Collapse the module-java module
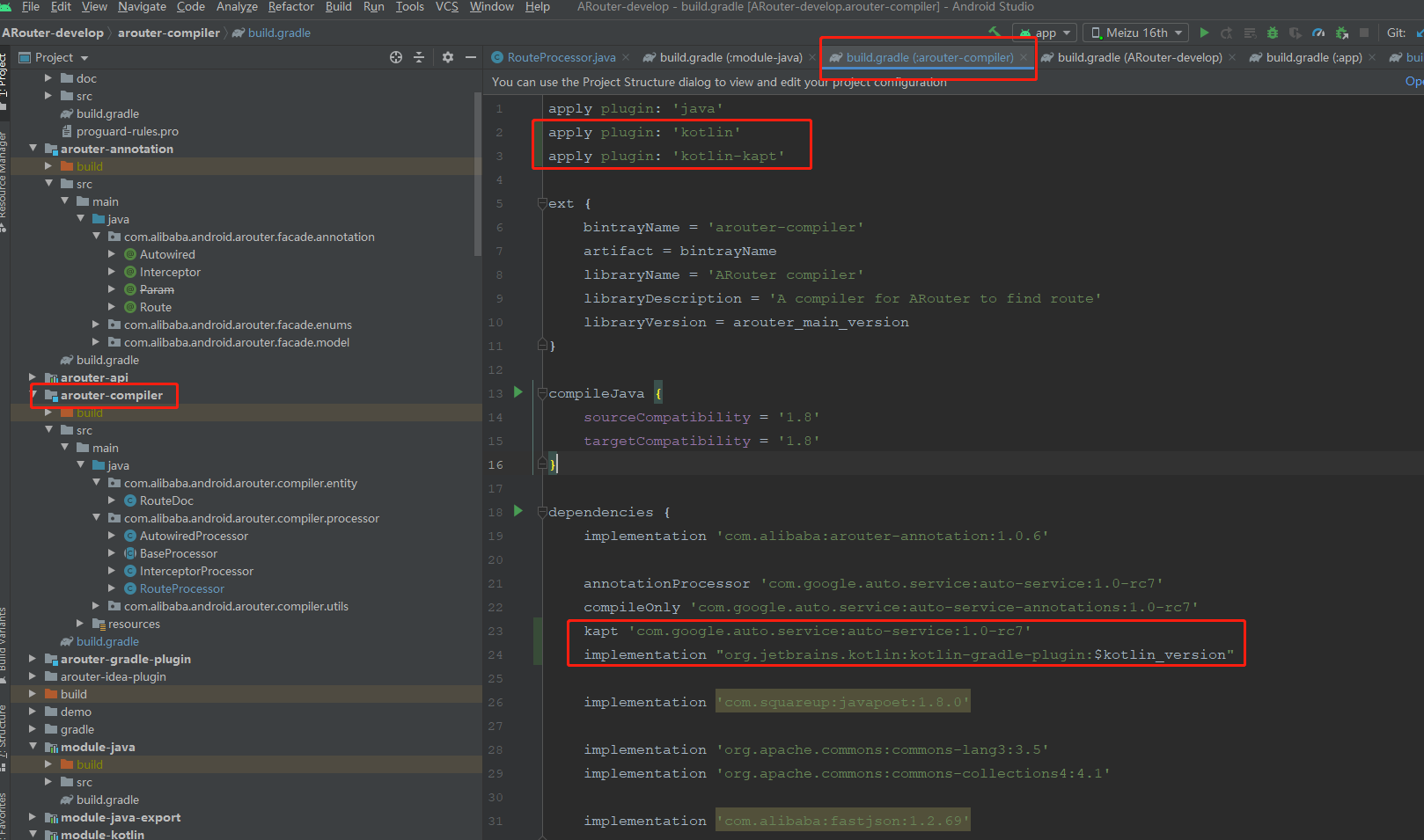 pyautogui.click(x=33, y=747)
